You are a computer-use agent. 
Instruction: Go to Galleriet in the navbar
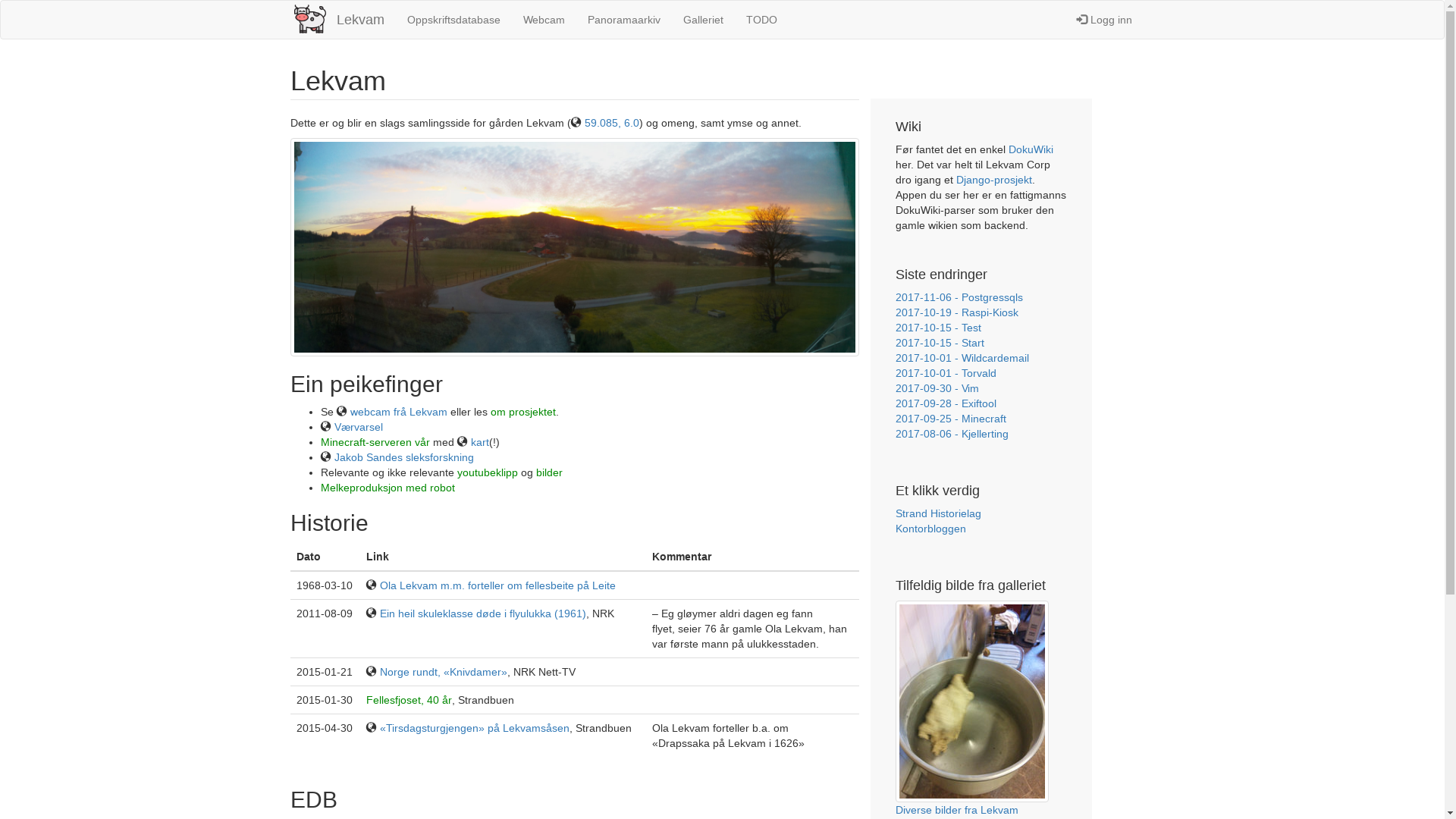point(703,20)
